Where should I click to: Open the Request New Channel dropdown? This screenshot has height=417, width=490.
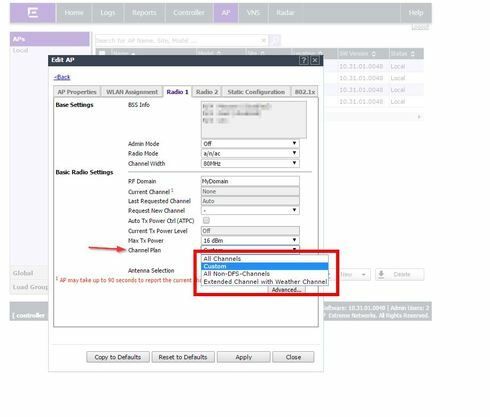[x=250, y=210]
